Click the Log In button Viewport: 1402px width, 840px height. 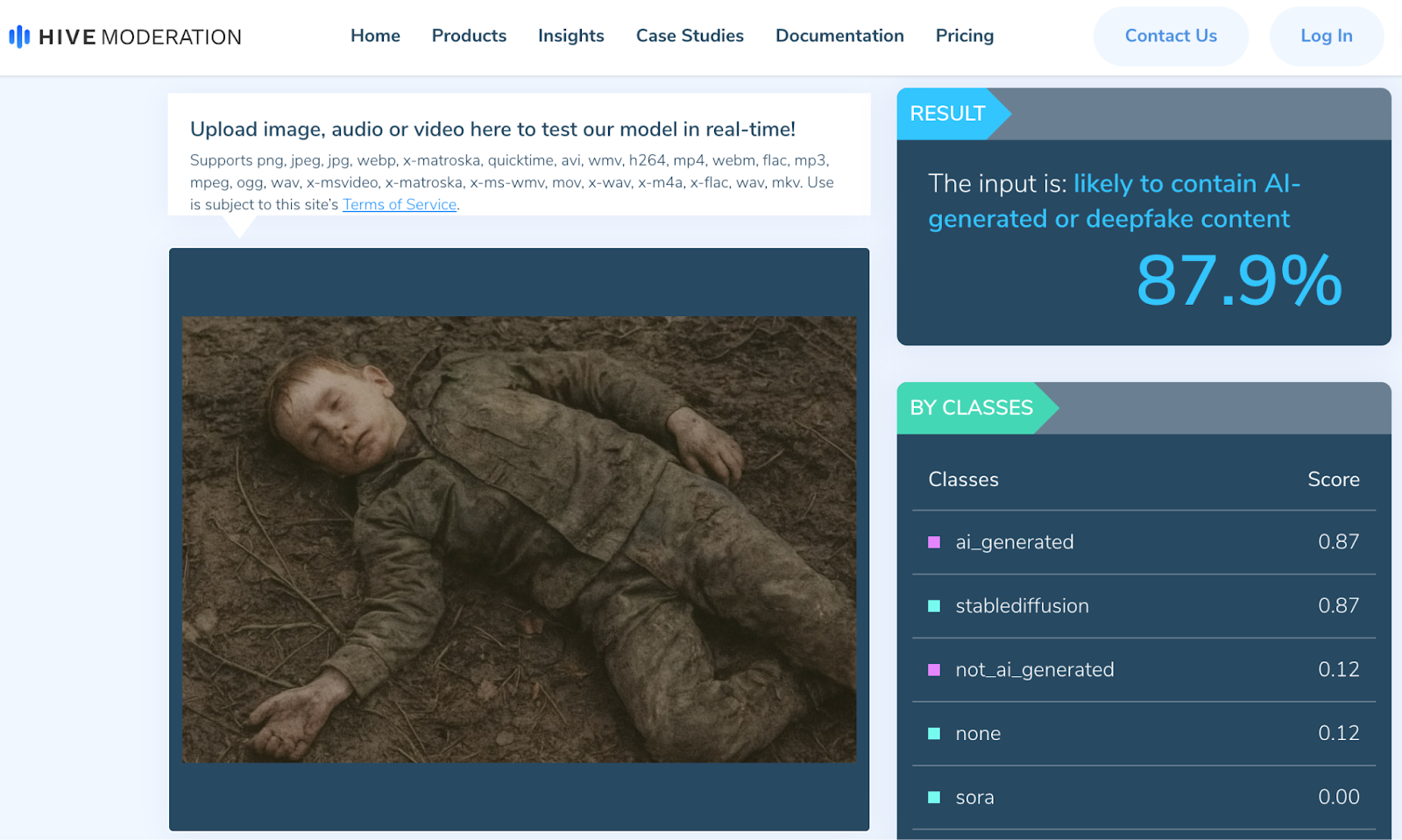coord(1327,36)
